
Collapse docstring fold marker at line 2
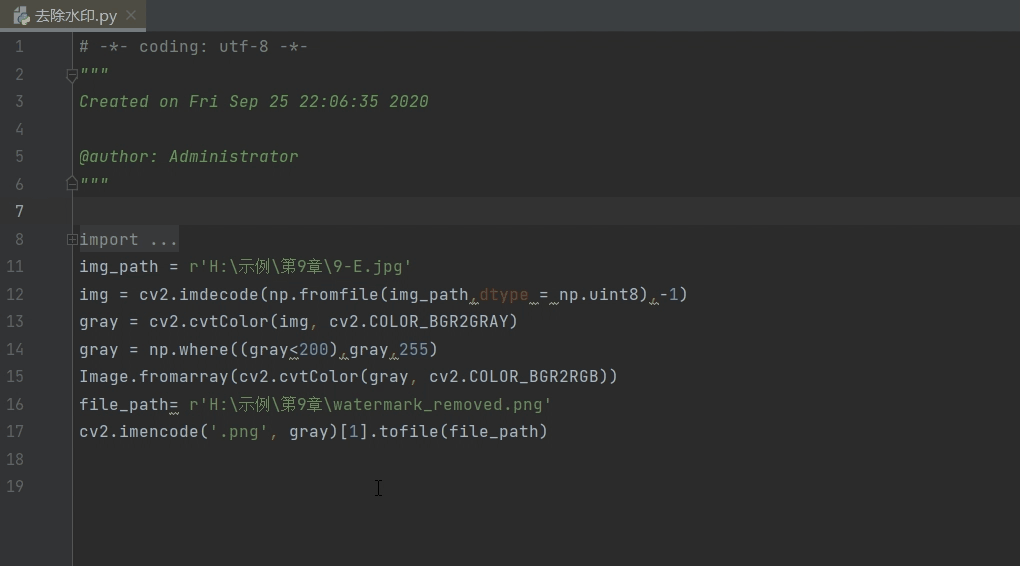[72, 75]
